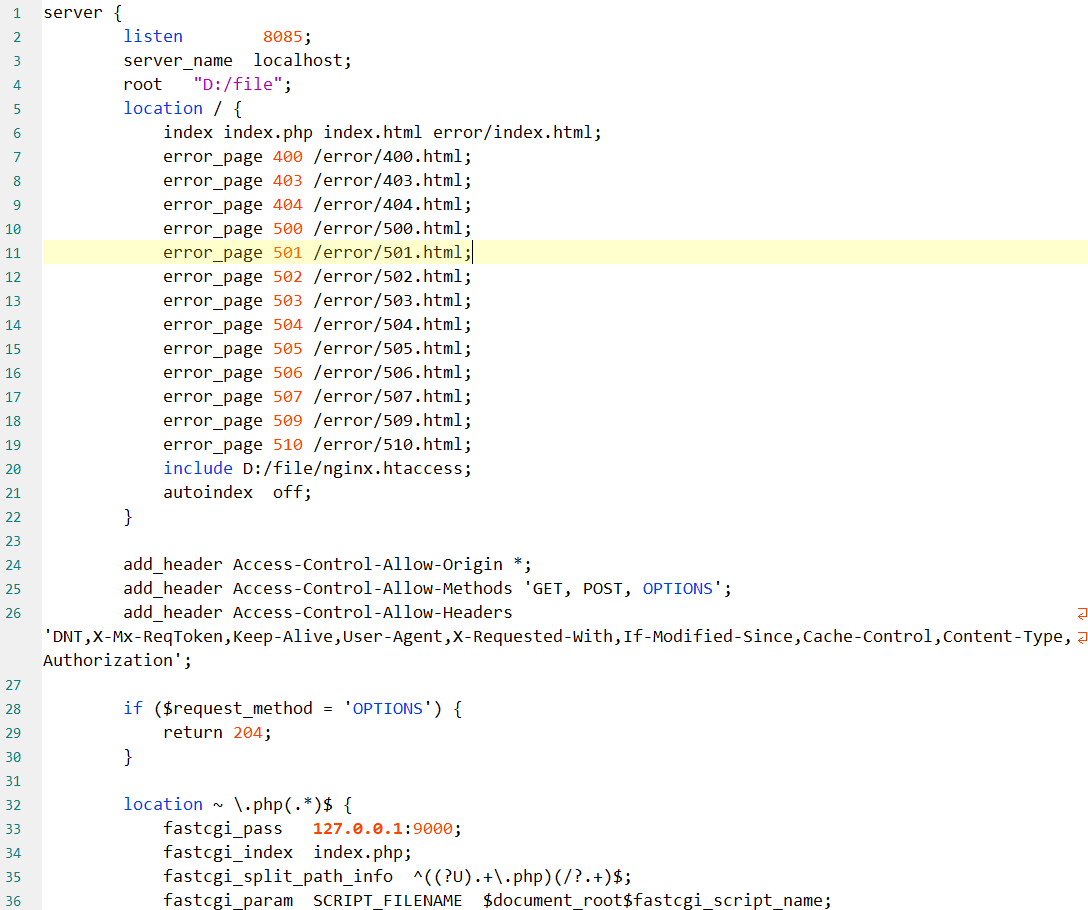Click the 'Authorization' header text on line 26
The image size is (1088, 910).
pyautogui.click(x=113, y=660)
